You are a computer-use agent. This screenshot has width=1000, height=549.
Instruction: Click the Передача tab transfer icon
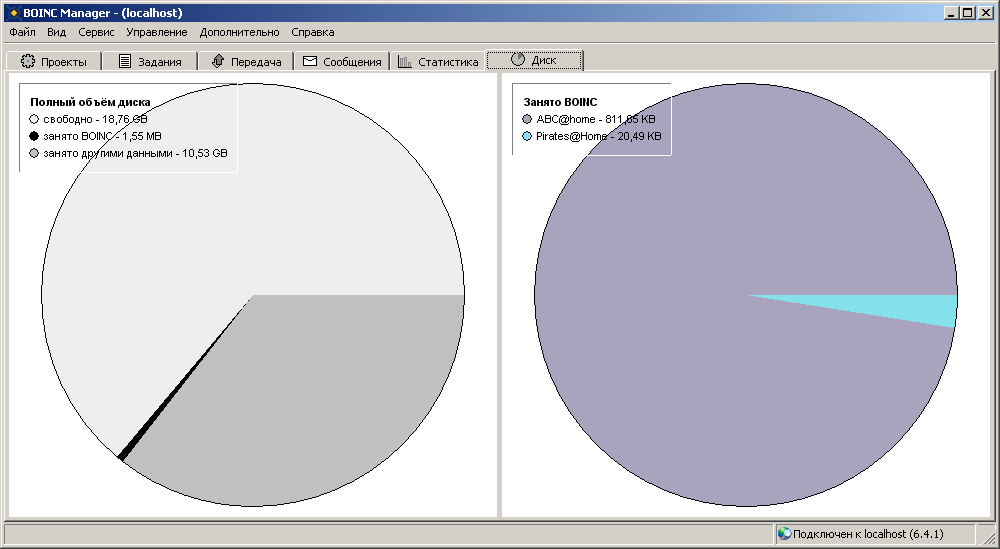point(217,61)
